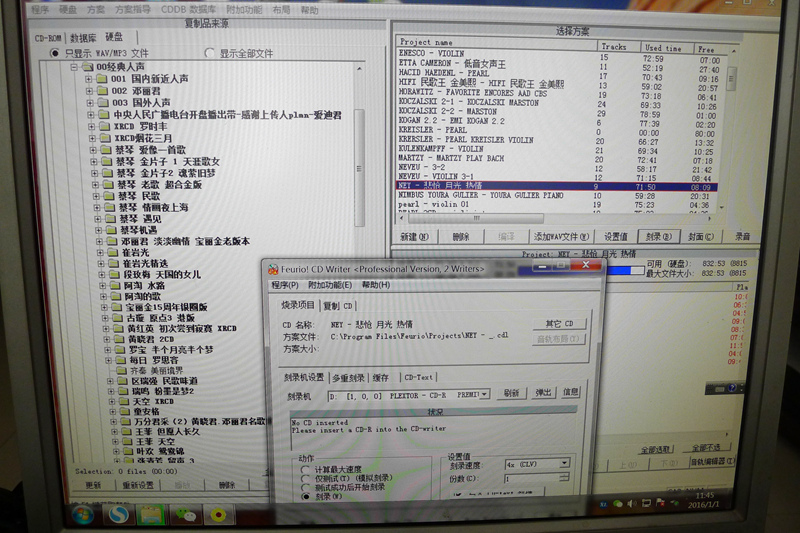Open Sogou browser from the taskbar
This screenshot has height=533, width=800.
point(118,515)
